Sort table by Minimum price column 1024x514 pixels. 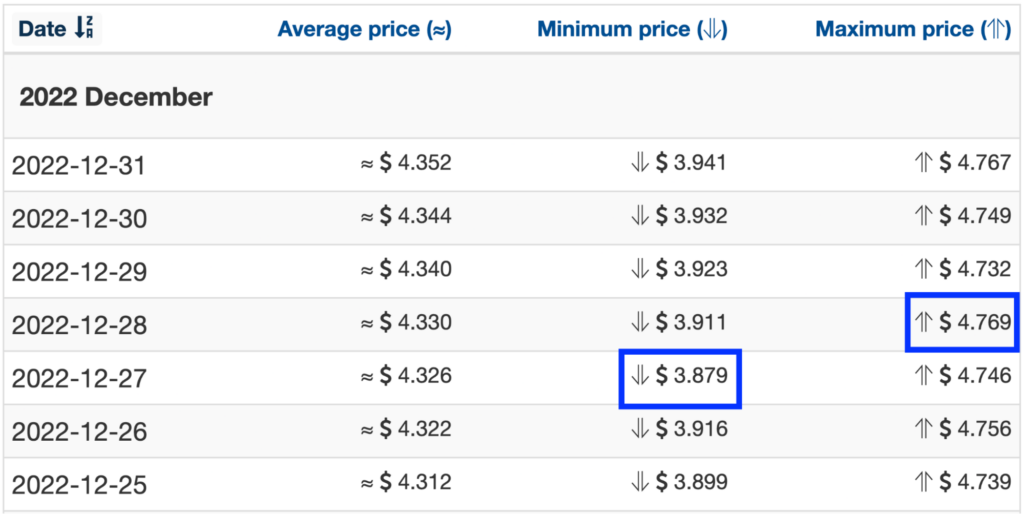[632, 29]
